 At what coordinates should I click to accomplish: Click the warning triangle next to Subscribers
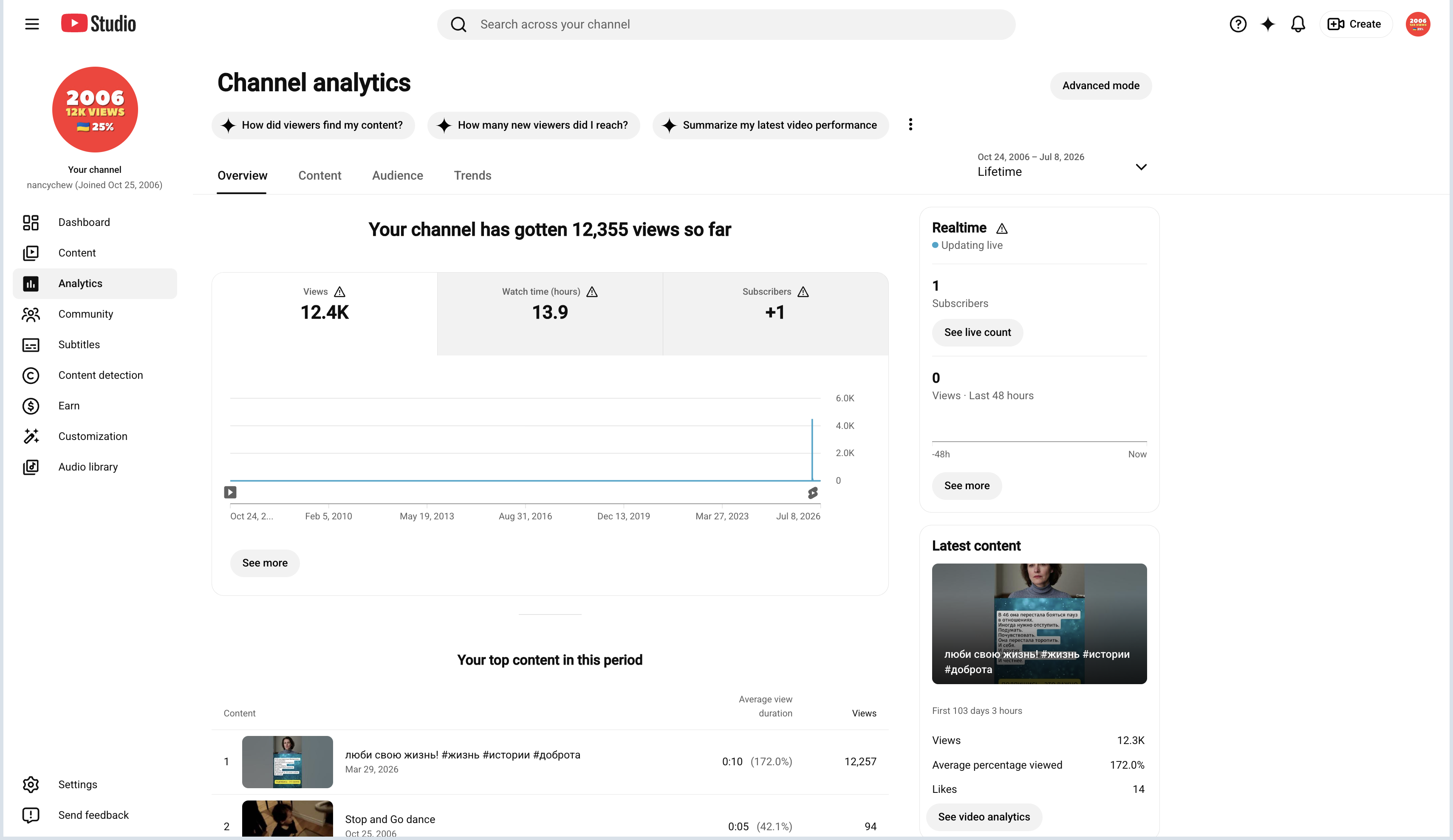803,292
